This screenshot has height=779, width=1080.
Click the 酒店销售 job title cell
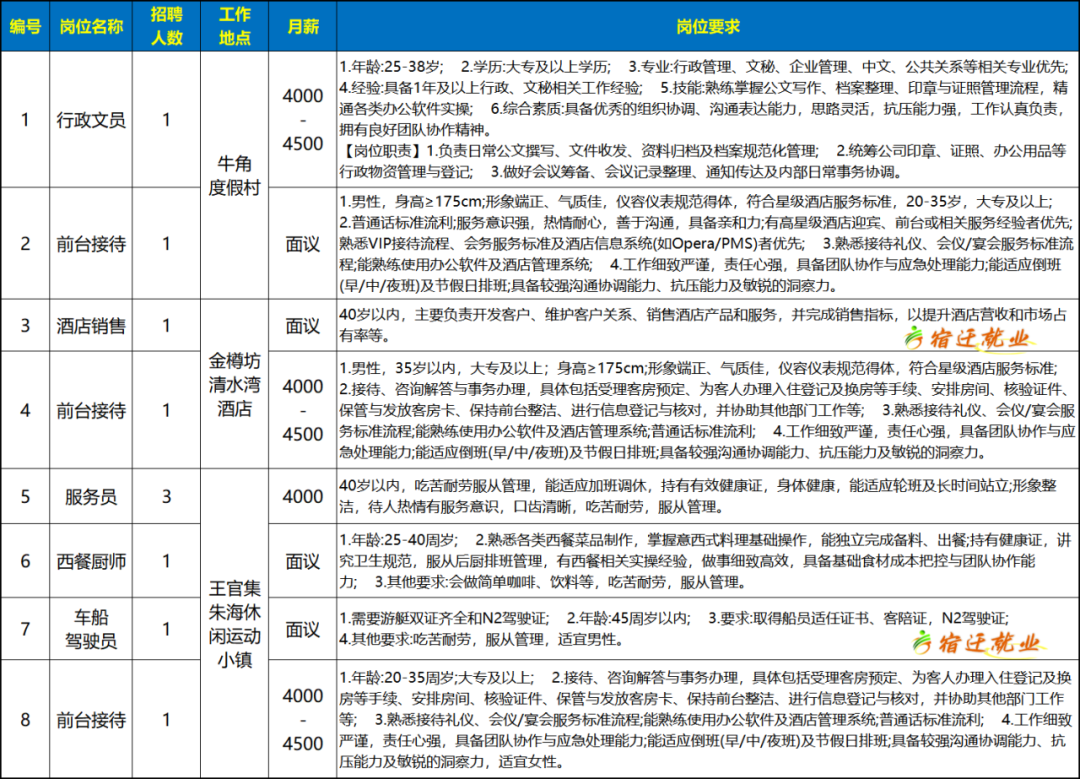click(x=91, y=326)
